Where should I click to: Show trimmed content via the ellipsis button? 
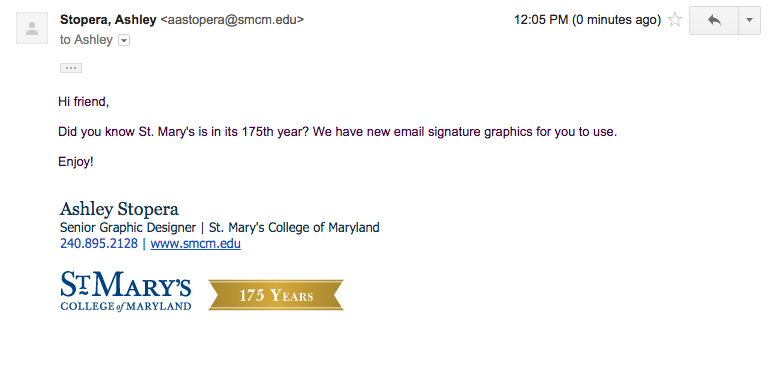(71, 68)
